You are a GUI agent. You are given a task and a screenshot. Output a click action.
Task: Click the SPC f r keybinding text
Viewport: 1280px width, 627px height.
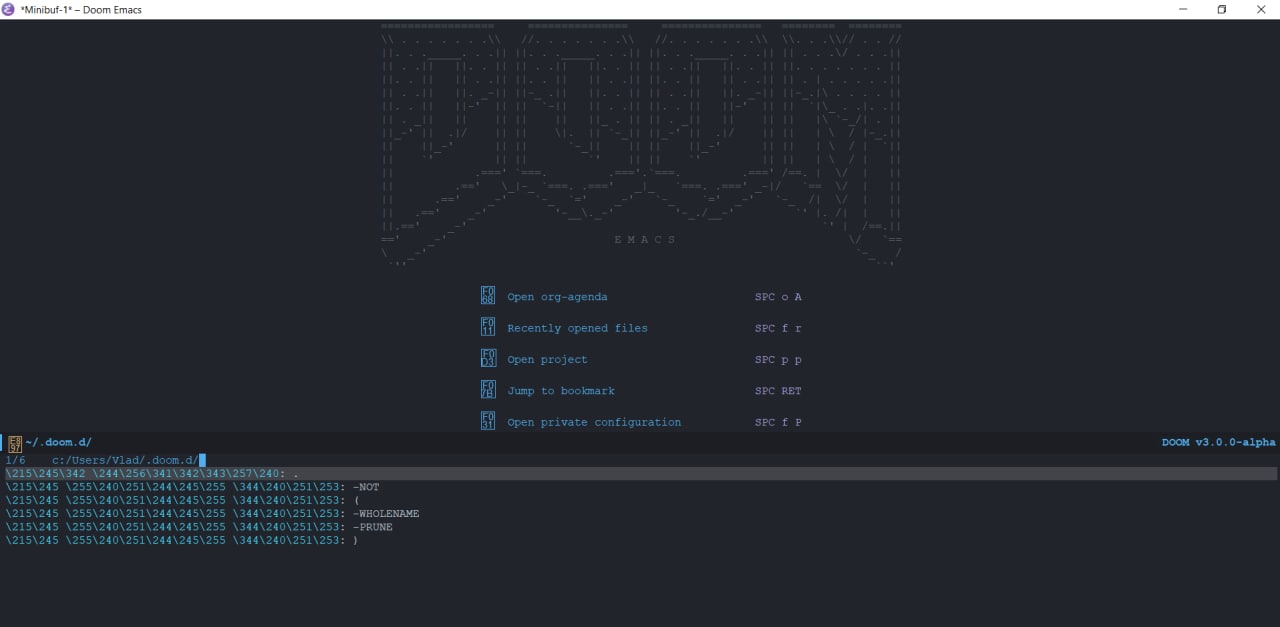tap(778, 328)
